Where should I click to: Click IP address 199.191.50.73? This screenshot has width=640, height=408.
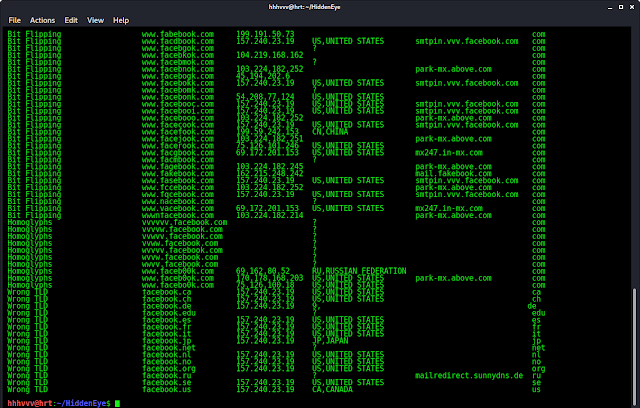click(265, 34)
